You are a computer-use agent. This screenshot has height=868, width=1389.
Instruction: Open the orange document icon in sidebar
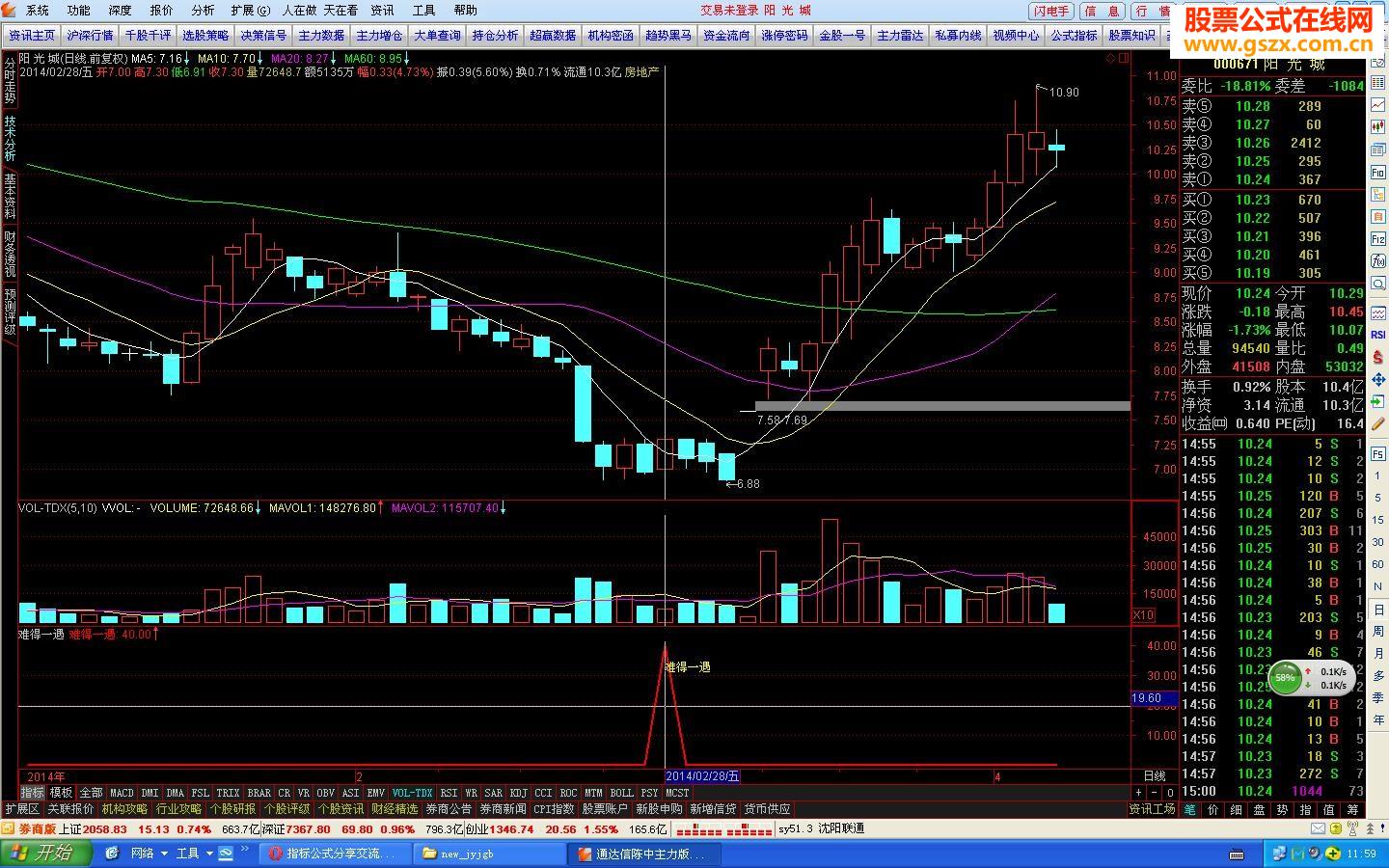click(1378, 217)
